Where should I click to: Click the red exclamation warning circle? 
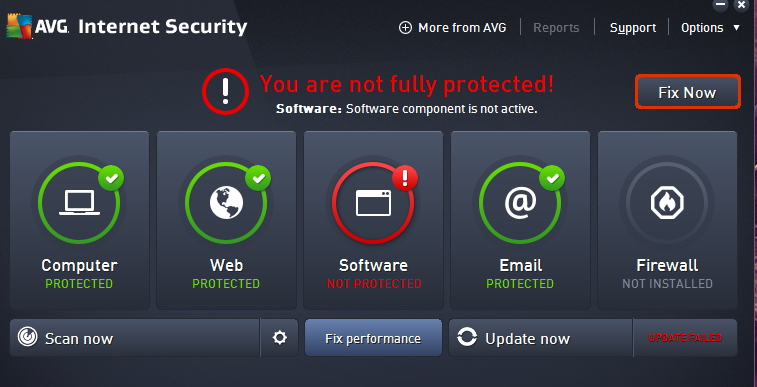(225, 92)
